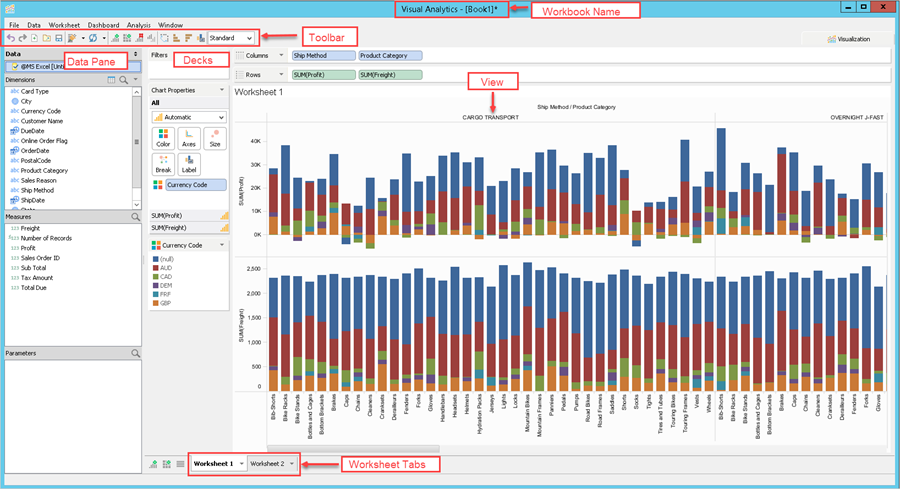The width and height of the screenshot is (900, 489).
Task: Expand the Automatic chart type dropdown
Action: [x=220, y=117]
